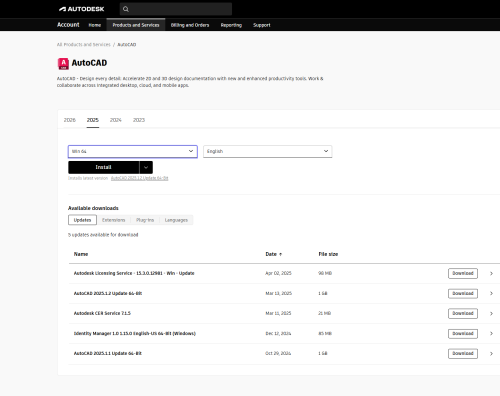Click the black Install button
This screenshot has width=500, height=396.
pos(104,167)
